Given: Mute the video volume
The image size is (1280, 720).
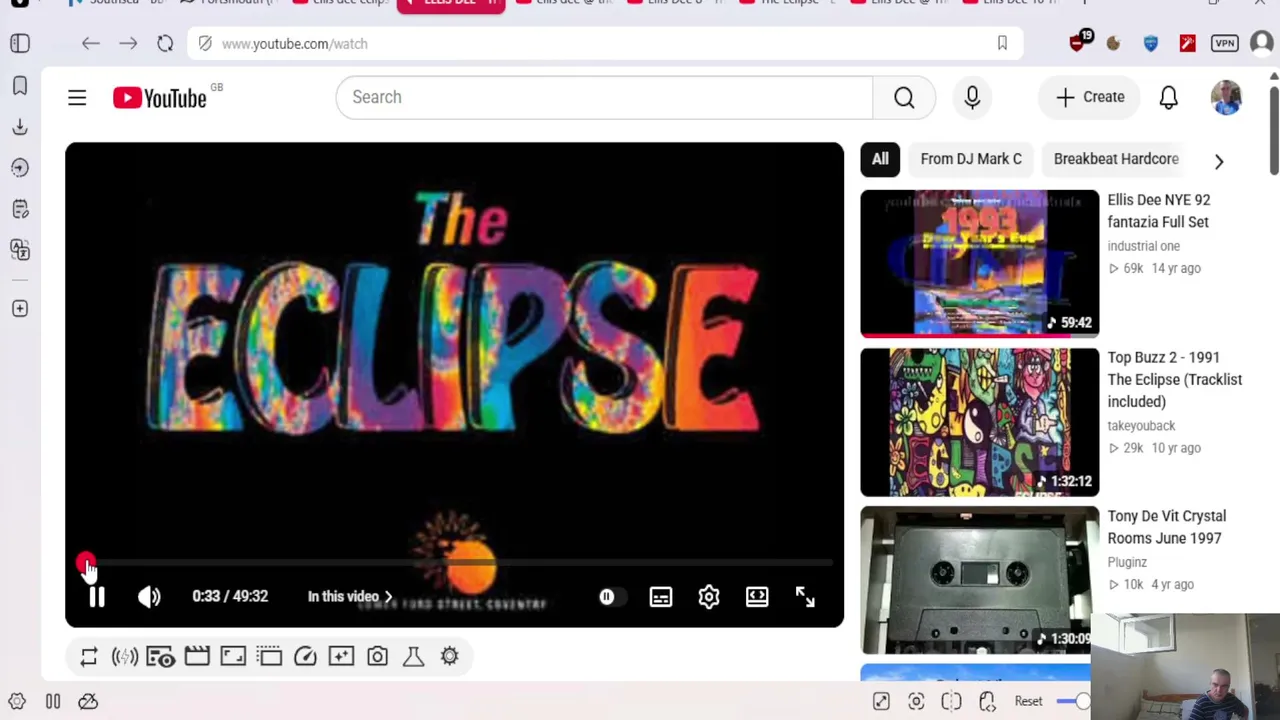Looking at the screenshot, I should click(x=149, y=597).
